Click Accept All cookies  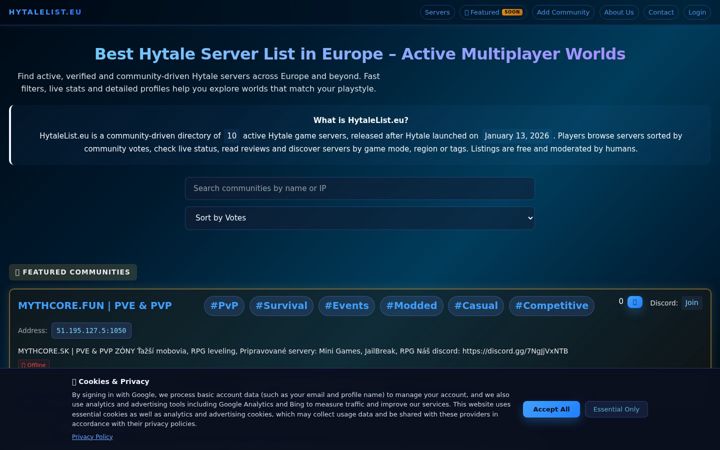[551, 409]
